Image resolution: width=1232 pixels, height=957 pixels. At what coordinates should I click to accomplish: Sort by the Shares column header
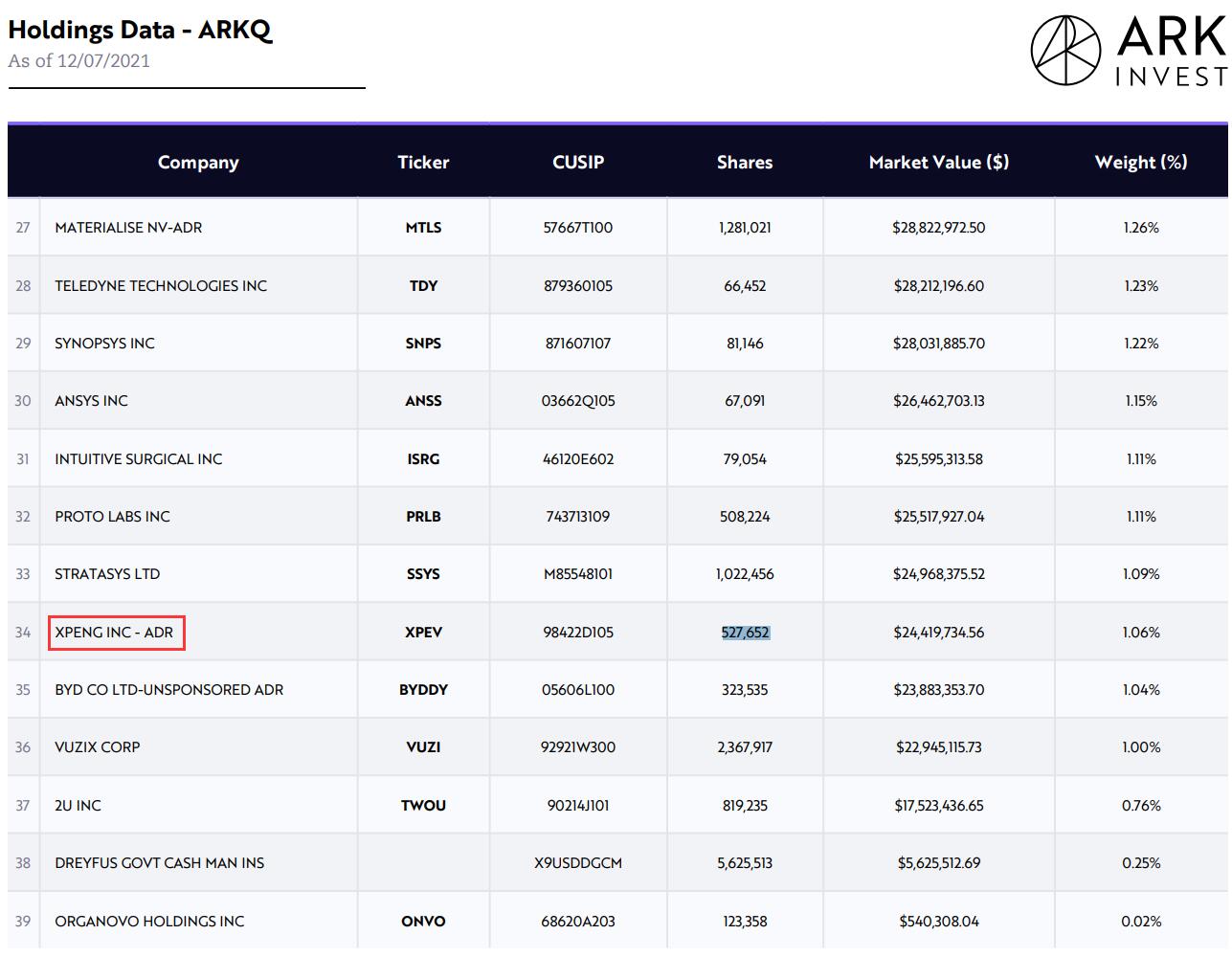(x=745, y=162)
